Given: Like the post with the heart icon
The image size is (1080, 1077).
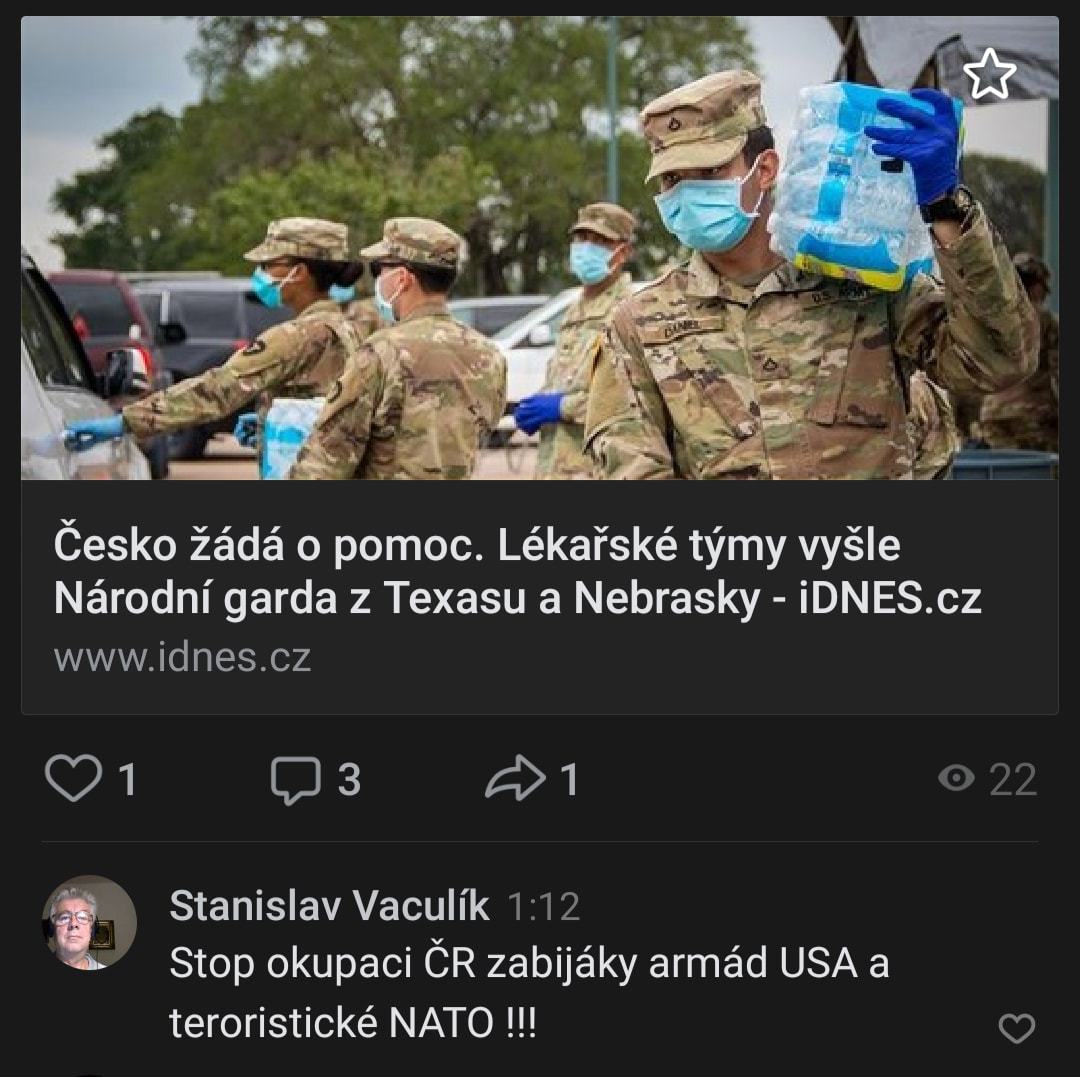Looking at the screenshot, I should coord(73,778).
